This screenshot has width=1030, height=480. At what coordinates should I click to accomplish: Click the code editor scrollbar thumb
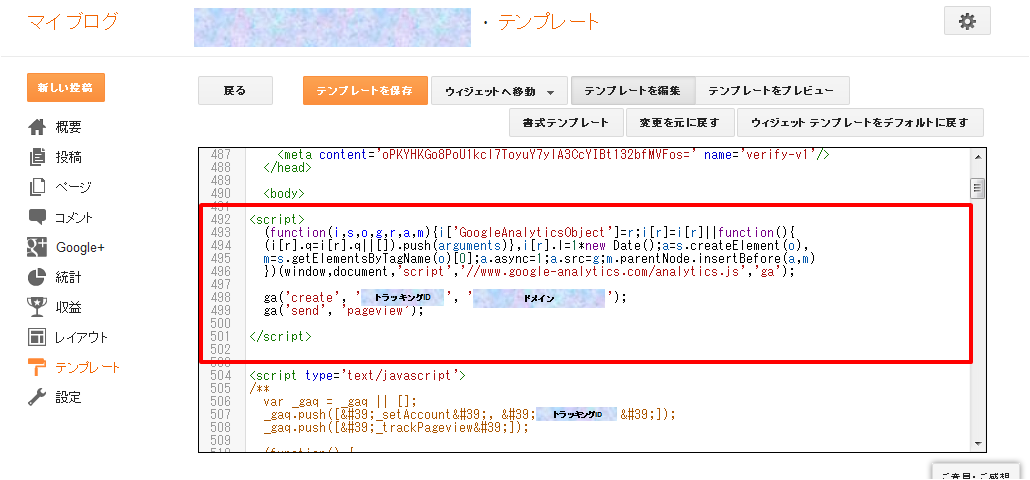tap(978, 188)
